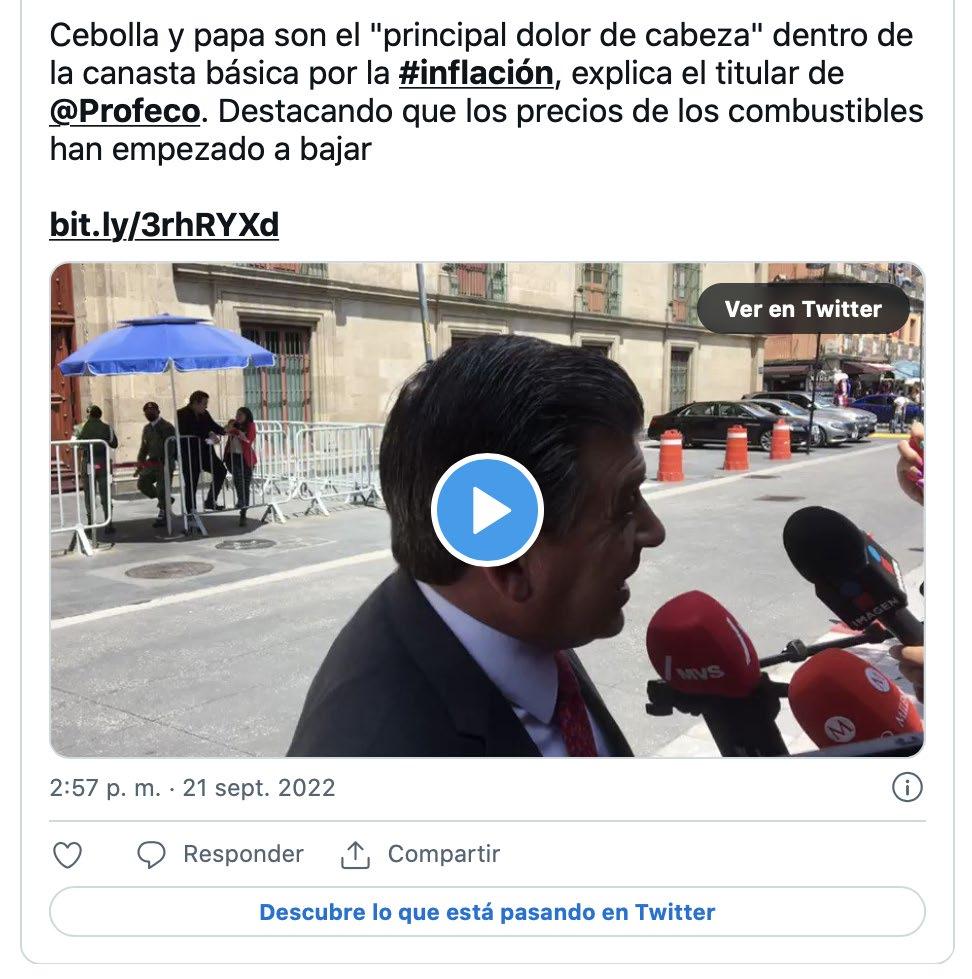Click the Ver en Twitter button
972x979 pixels.
(x=803, y=308)
